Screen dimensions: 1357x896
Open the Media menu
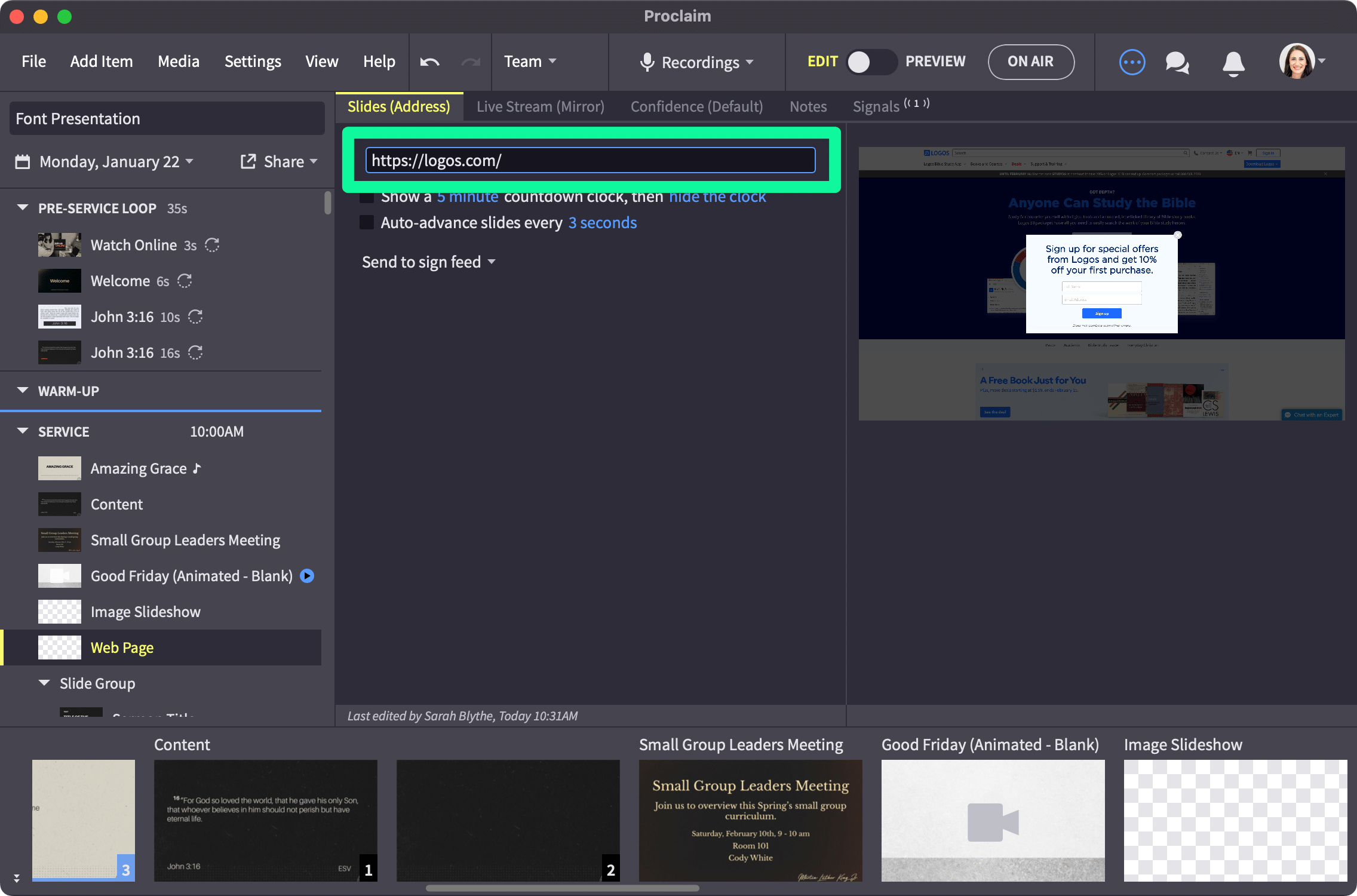179,62
